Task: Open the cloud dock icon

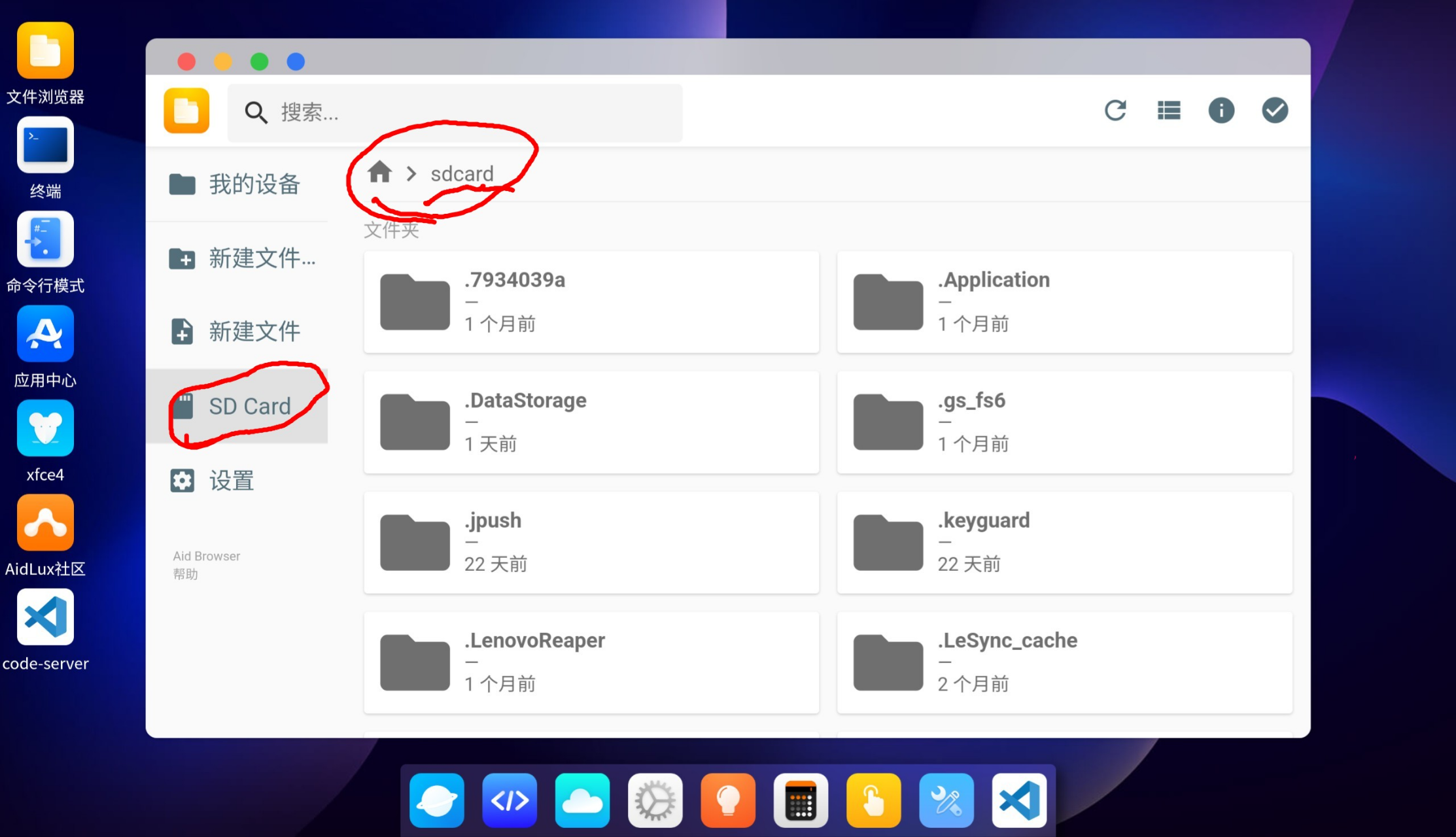Action: [x=582, y=800]
